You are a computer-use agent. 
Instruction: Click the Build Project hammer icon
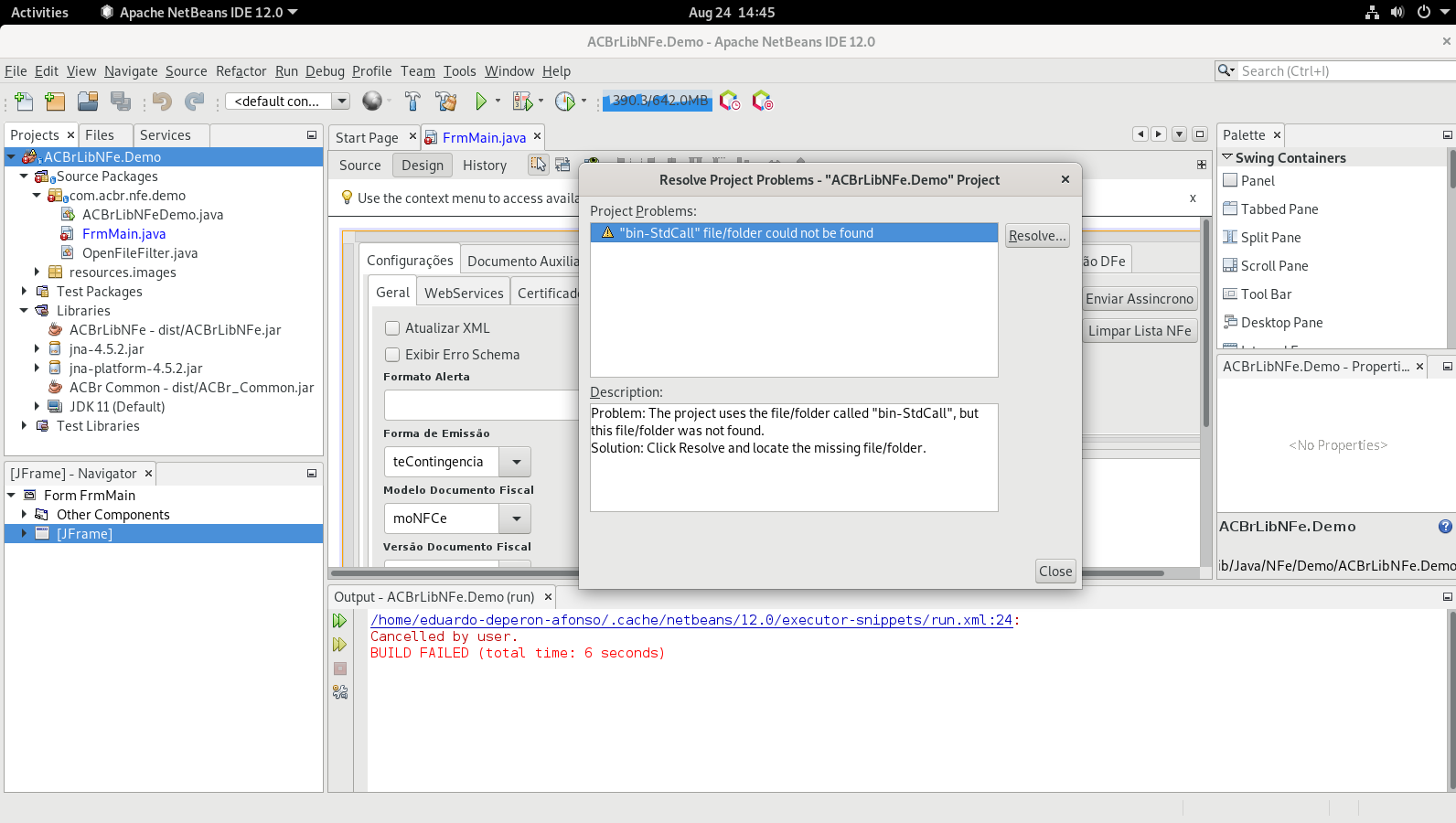pyautogui.click(x=412, y=102)
